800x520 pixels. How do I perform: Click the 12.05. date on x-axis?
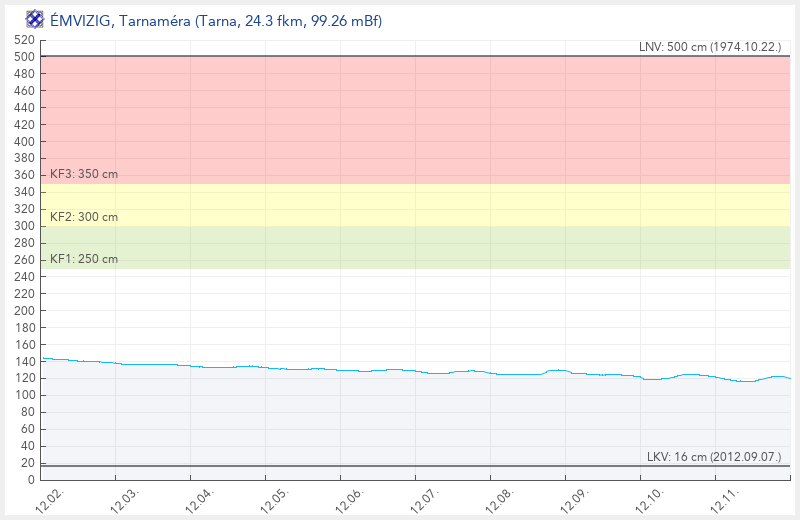tap(274, 499)
